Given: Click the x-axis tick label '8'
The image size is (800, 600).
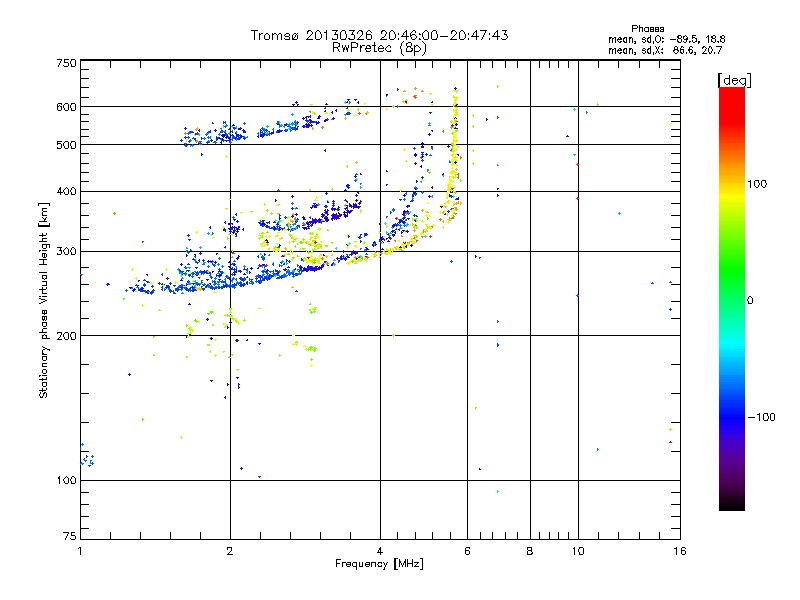Looking at the screenshot, I should pyautogui.click(x=530, y=551).
